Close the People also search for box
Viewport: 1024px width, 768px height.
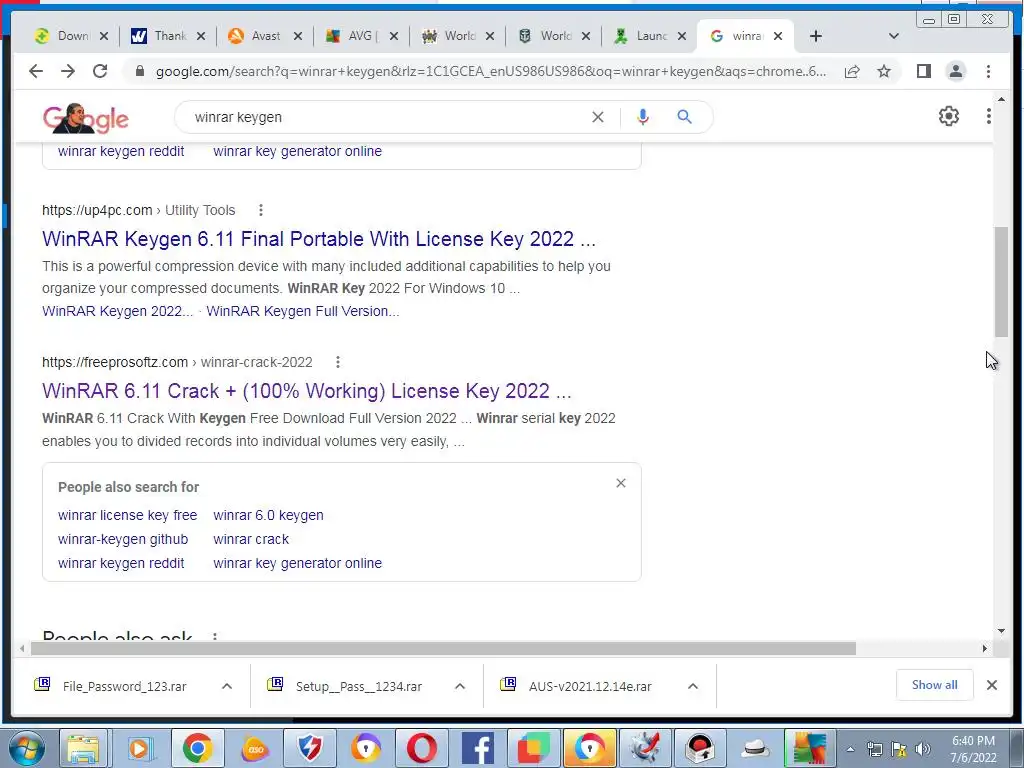tap(620, 483)
